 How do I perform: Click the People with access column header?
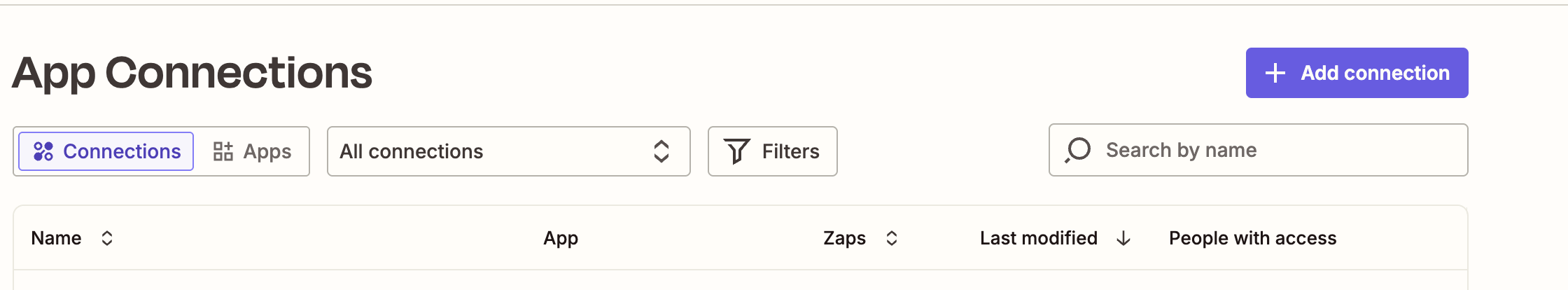click(1252, 238)
